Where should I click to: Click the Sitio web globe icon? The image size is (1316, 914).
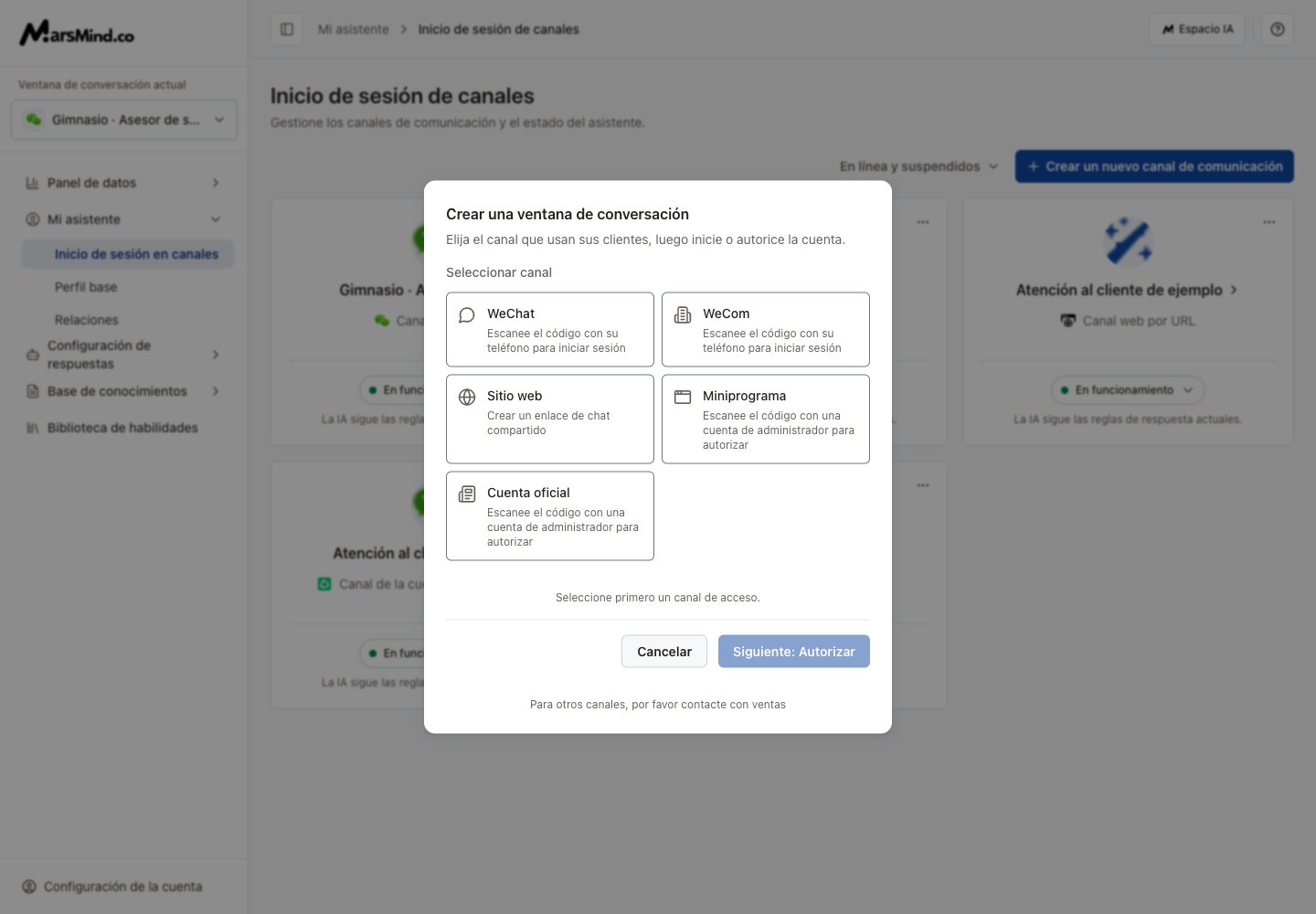[467, 397]
